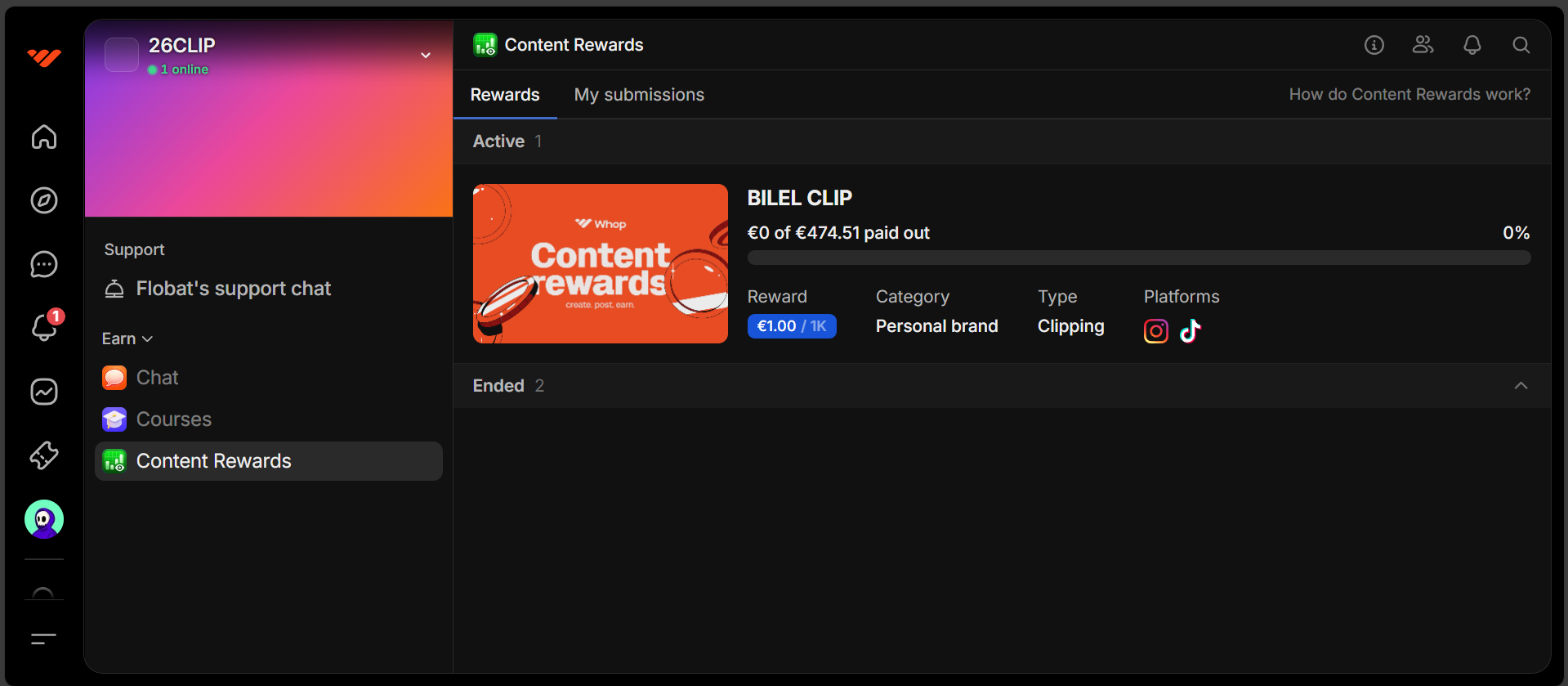Collapse the Ended section chevron
Image resolution: width=1568 pixels, height=686 pixels.
pos(1521,386)
